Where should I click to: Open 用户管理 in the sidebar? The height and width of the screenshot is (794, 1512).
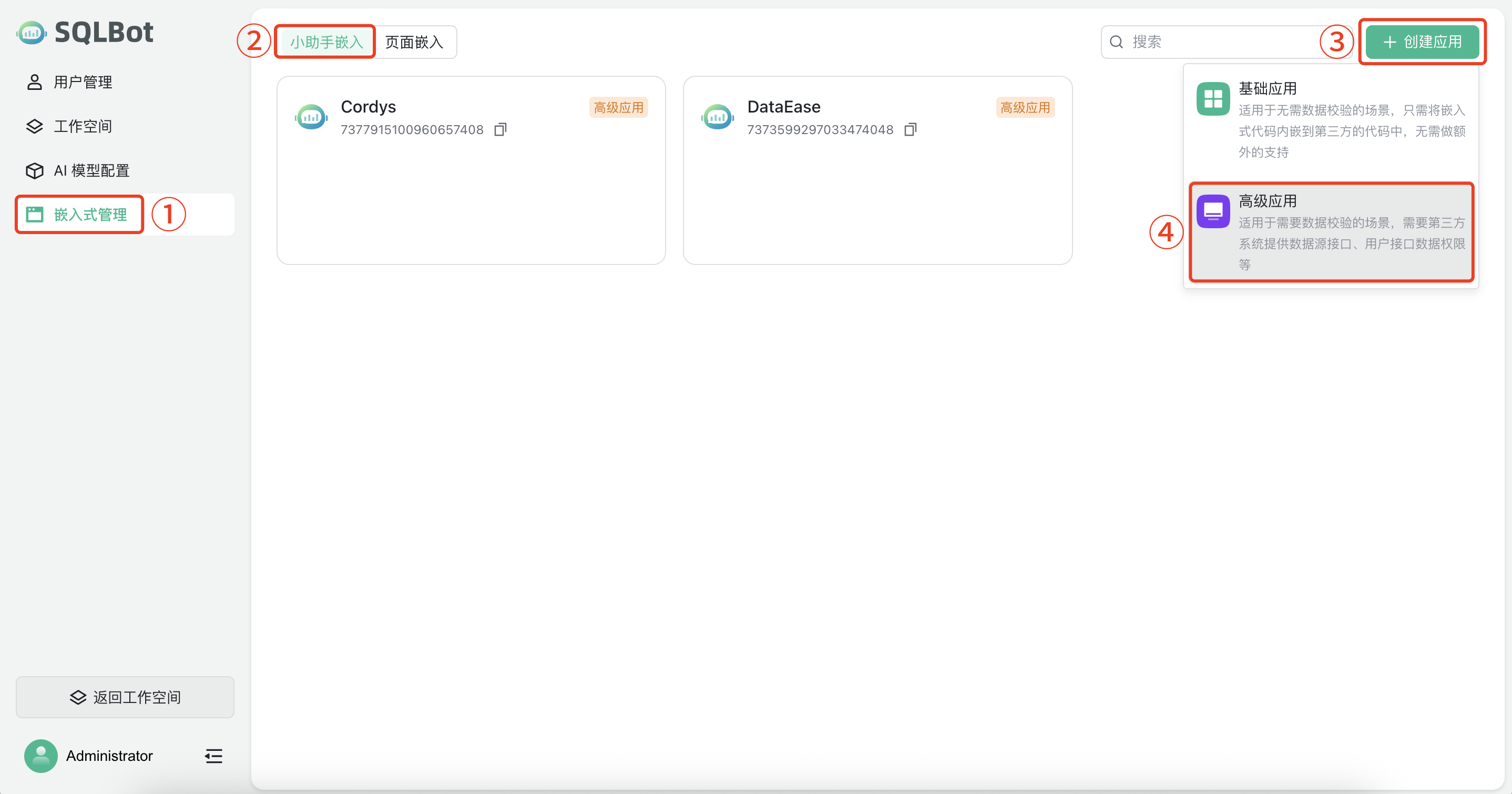[x=82, y=82]
